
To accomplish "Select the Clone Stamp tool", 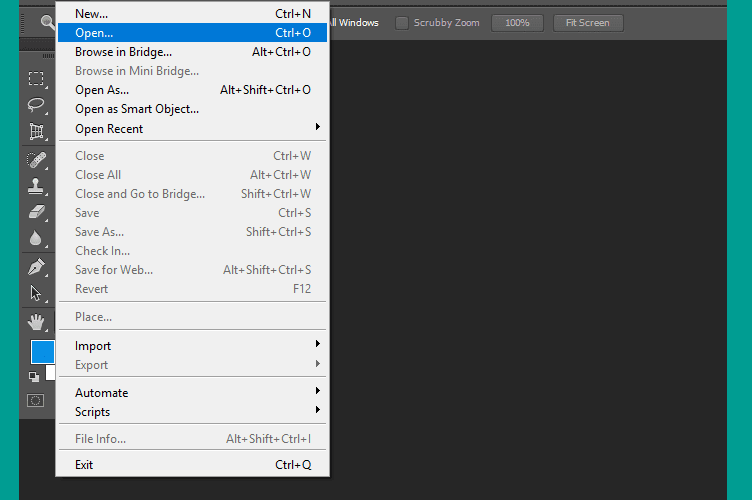I will click(x=36, y=186).
